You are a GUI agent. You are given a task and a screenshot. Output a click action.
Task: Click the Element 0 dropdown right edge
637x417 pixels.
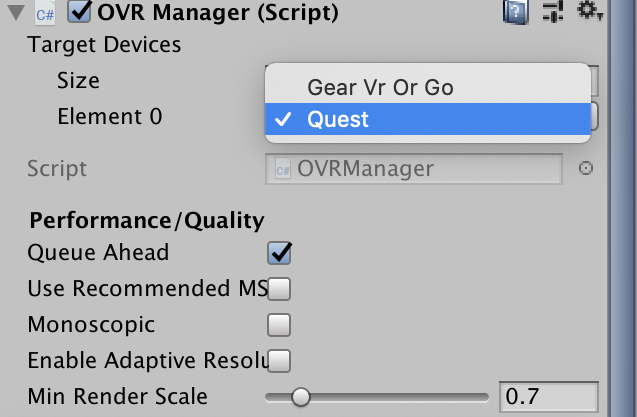(592, 116)
